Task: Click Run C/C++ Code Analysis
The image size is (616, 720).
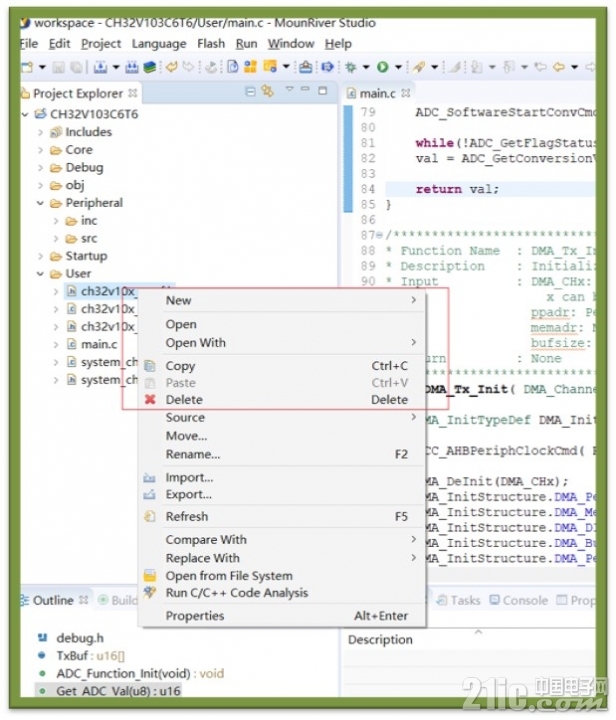Action: (x=282, y=593)
